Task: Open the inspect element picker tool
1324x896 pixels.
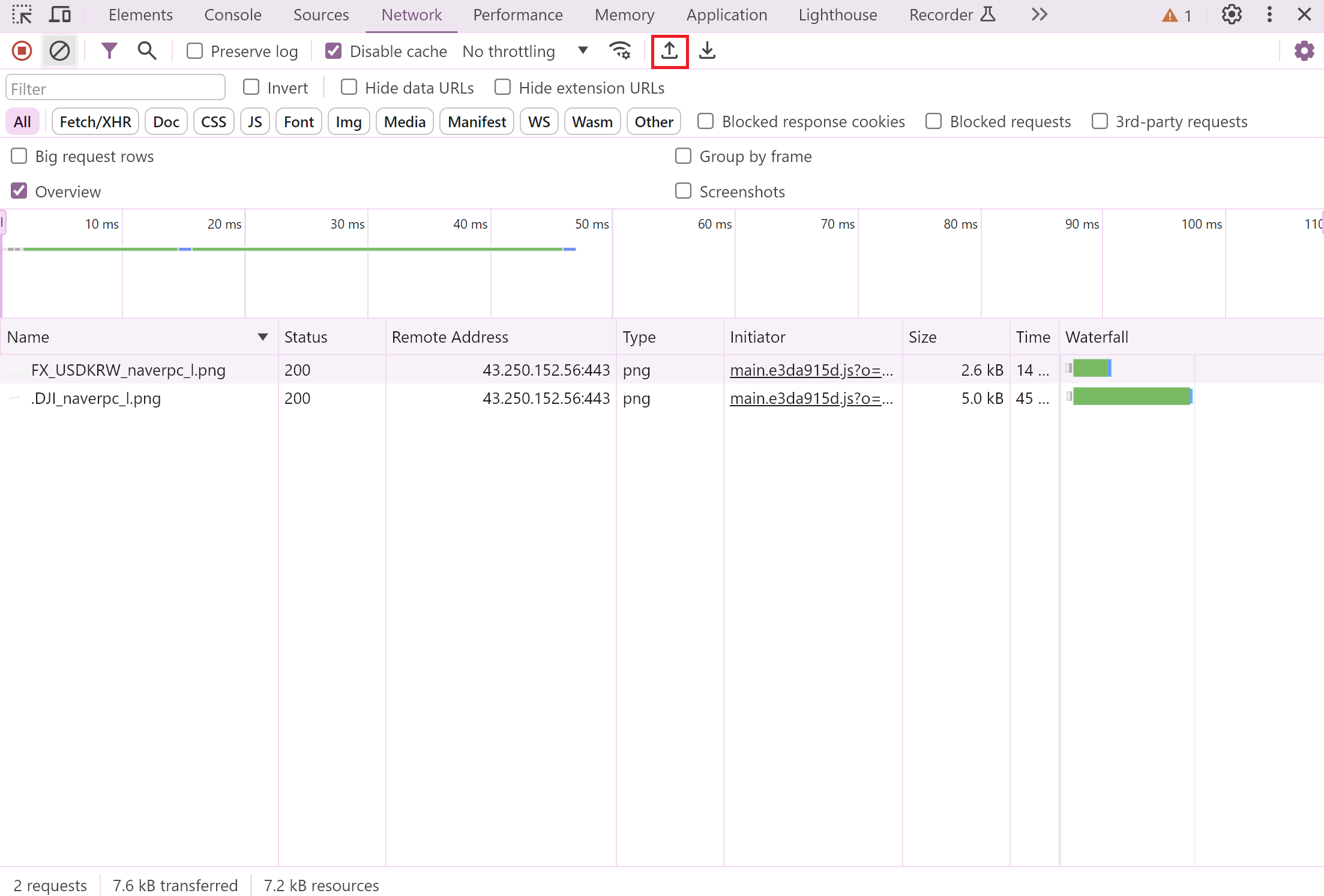Action: [22, 14]
